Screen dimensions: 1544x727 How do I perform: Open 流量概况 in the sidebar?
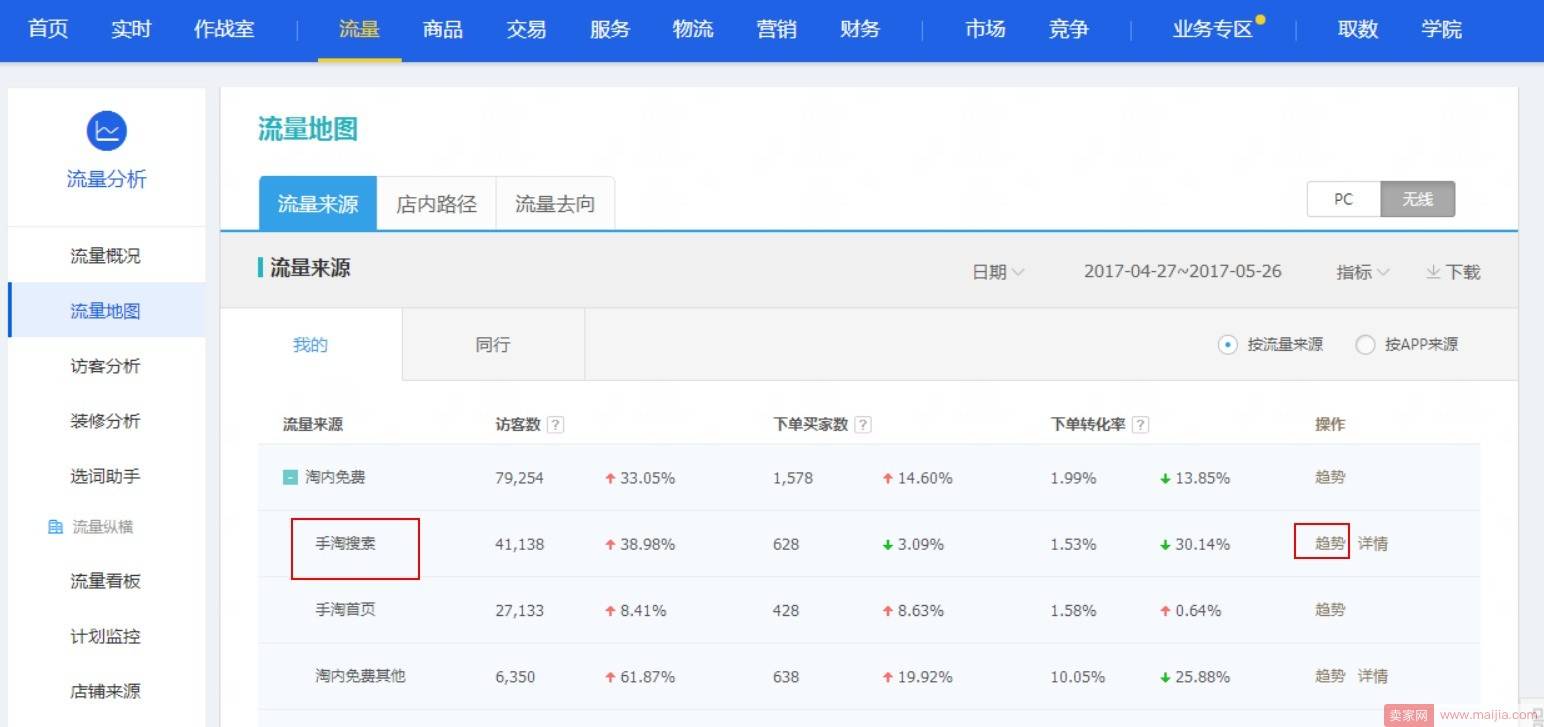point(106,256)
